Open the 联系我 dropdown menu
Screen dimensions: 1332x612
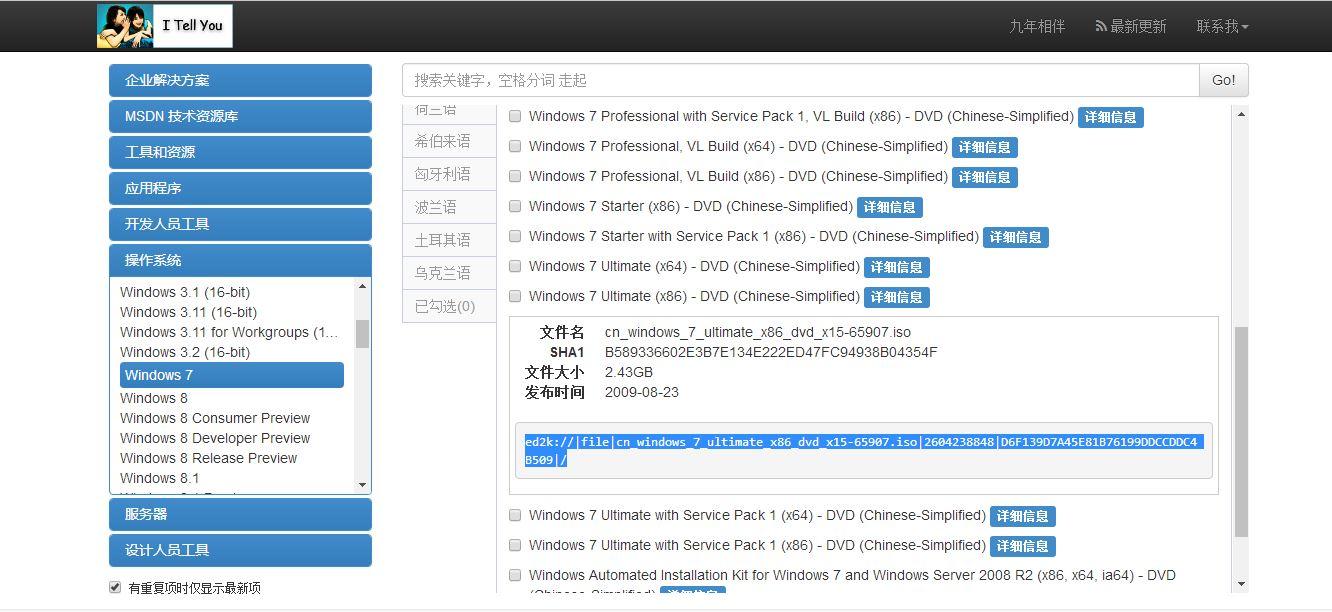pos(1222,27)
